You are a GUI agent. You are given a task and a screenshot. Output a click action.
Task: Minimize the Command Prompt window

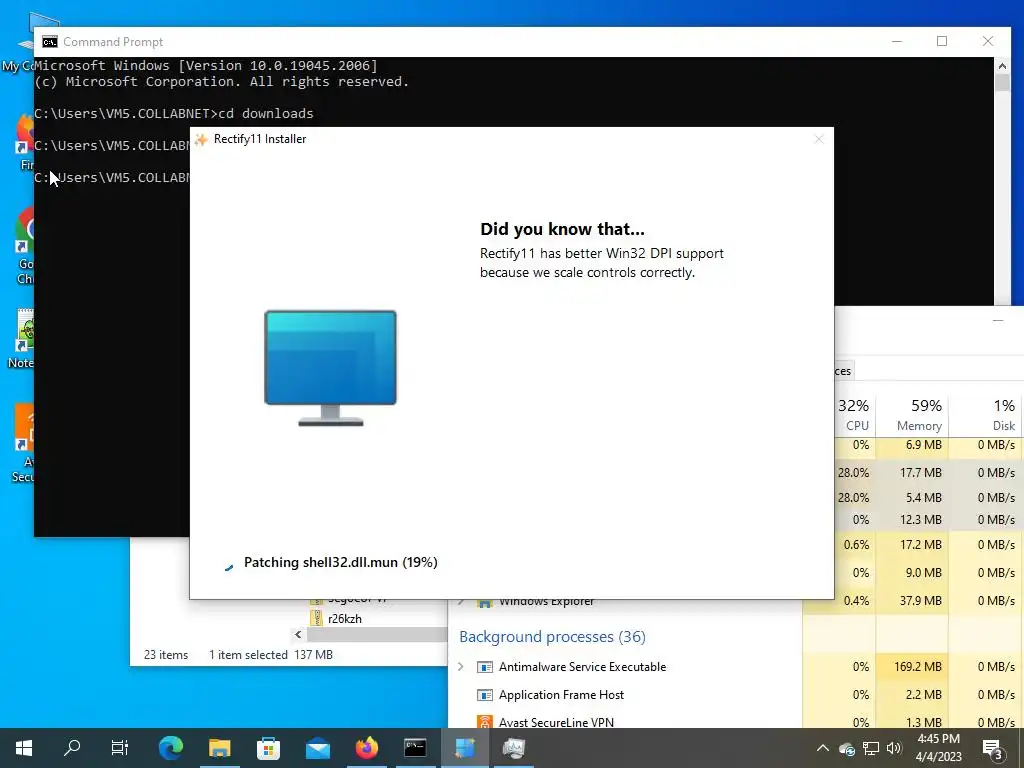[x=897, y=41]
